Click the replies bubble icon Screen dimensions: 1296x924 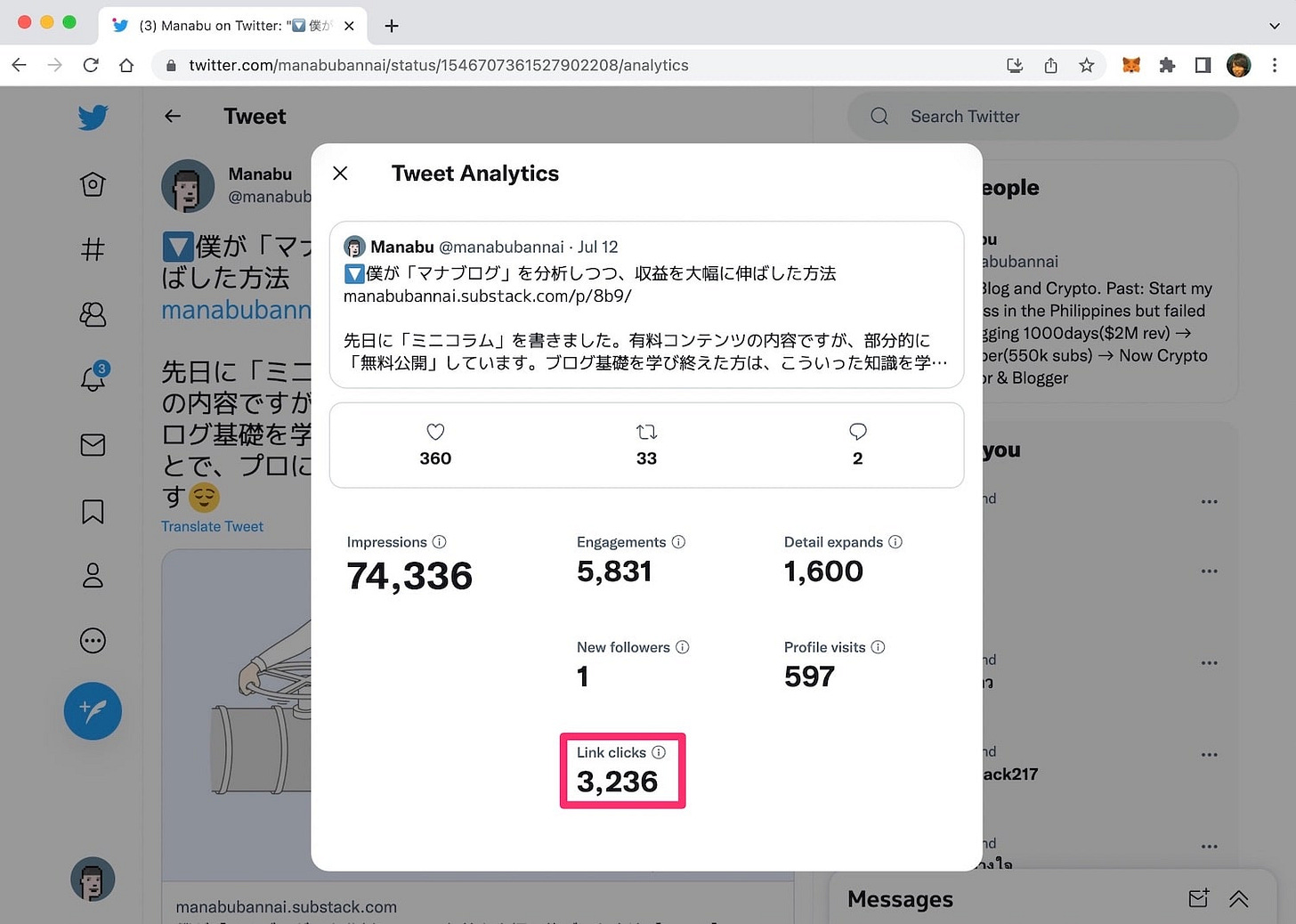click(858, 432)
